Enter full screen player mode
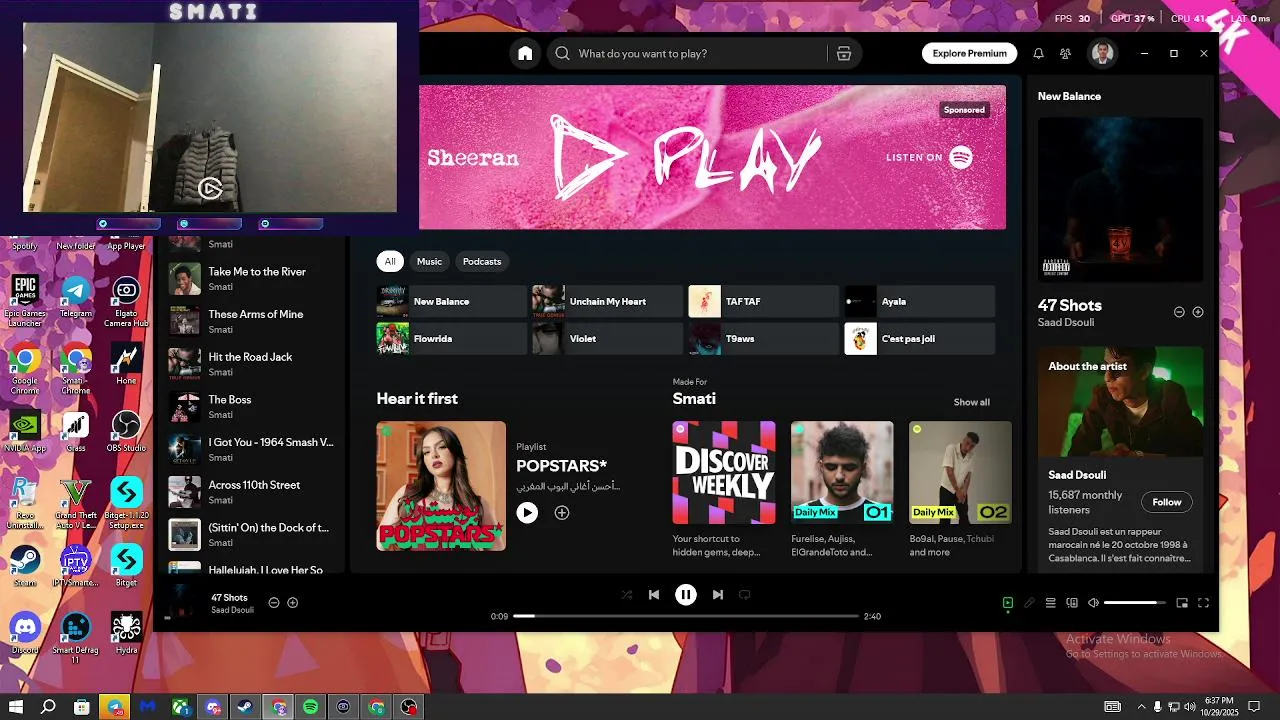This screenshot has width=1280, height=720. point(1204,603)
